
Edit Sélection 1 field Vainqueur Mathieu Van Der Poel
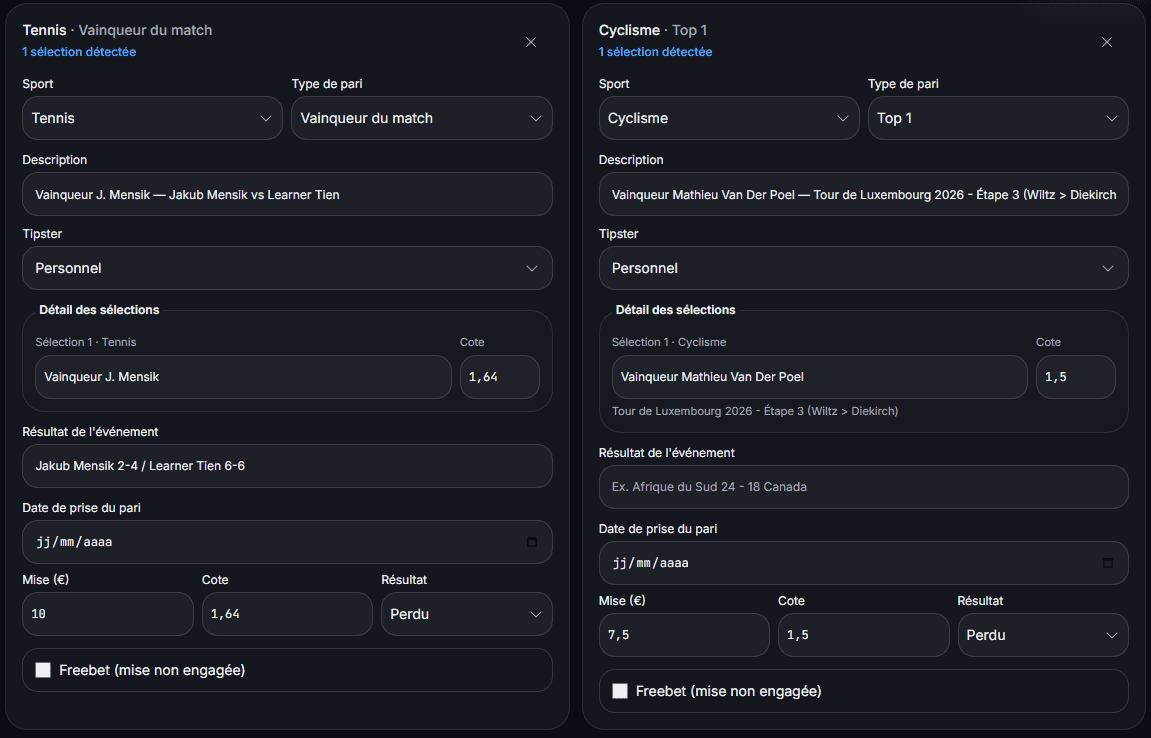pos(819,377)
